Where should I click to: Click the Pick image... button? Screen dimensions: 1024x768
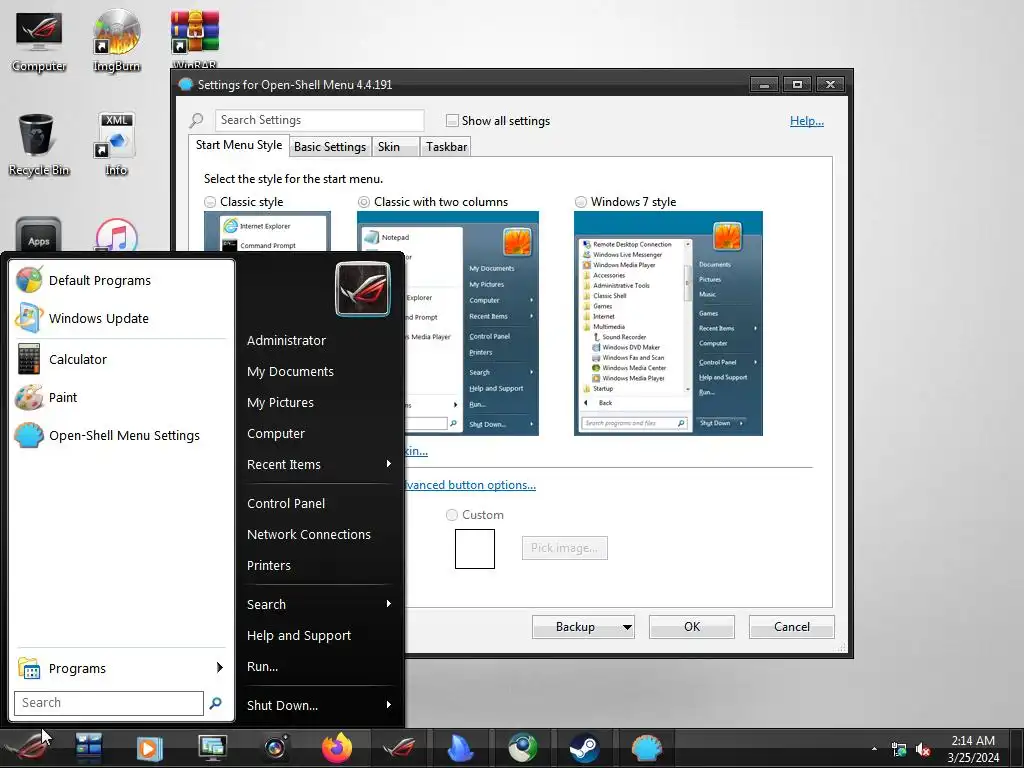[564, 547]
